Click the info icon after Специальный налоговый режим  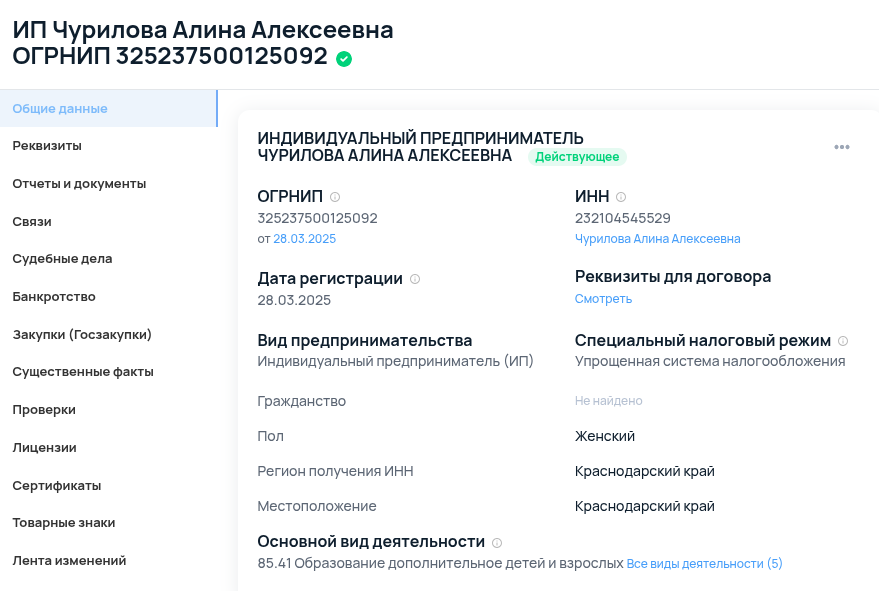844,340
